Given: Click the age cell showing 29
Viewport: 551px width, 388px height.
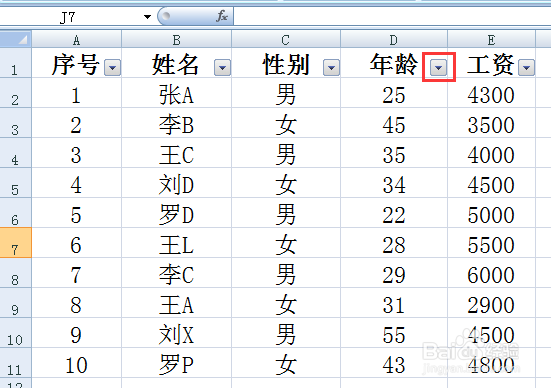Looking at the screenshot, I should click(394, 273).
